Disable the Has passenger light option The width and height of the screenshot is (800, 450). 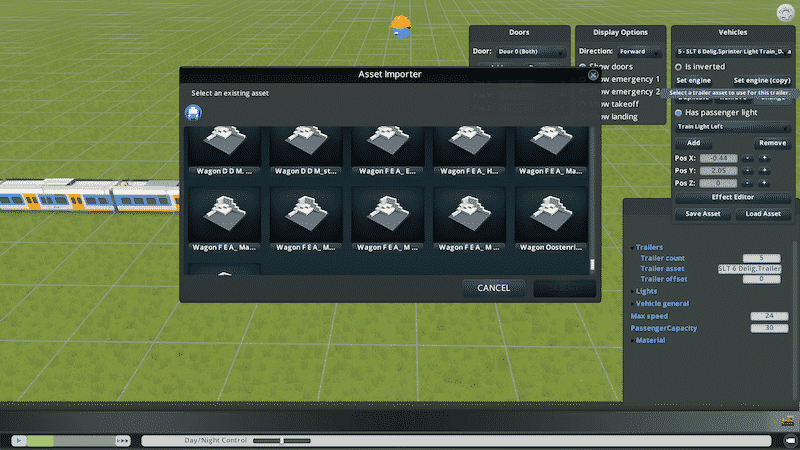tap(678, 113)
